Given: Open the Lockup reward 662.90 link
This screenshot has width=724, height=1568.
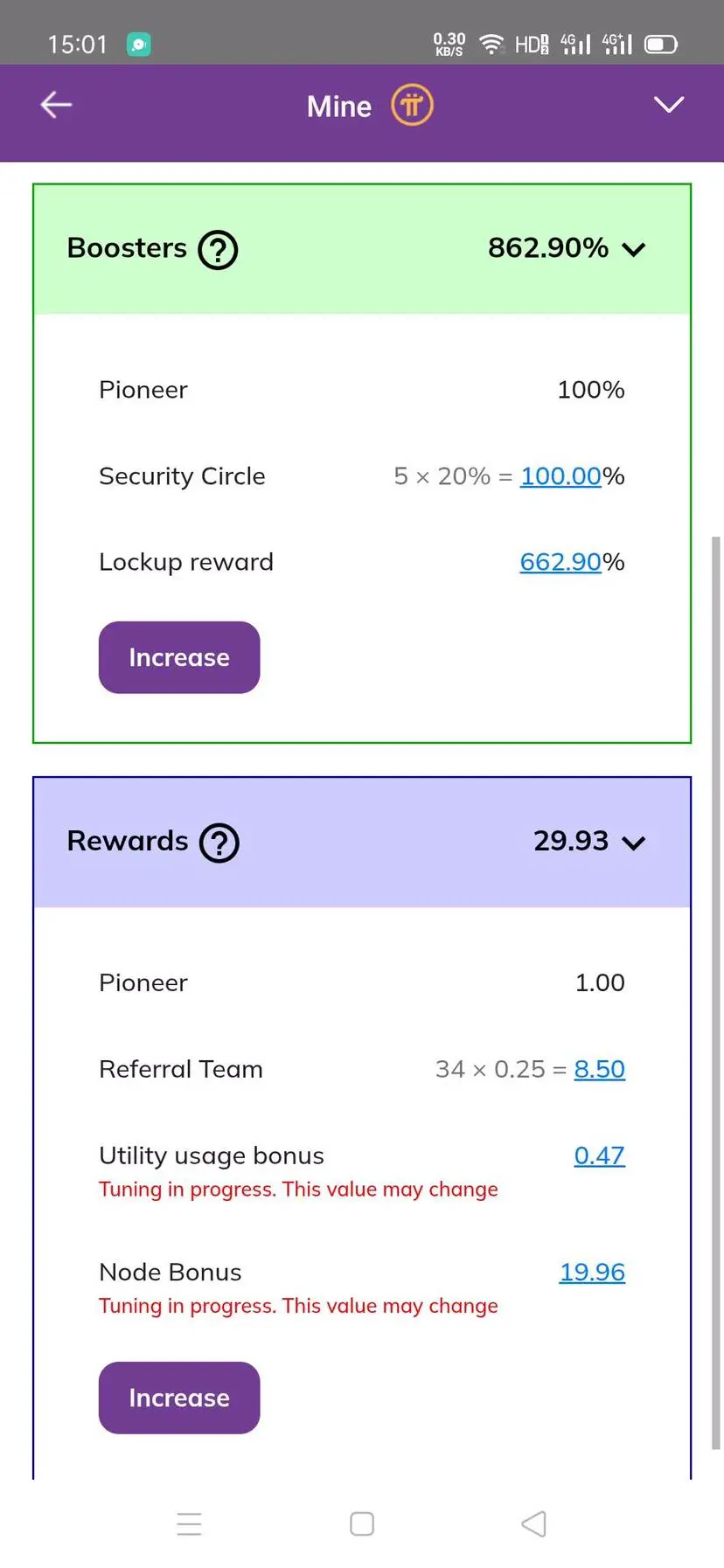Looking at the screenshot, I should [x=560, y=562].
